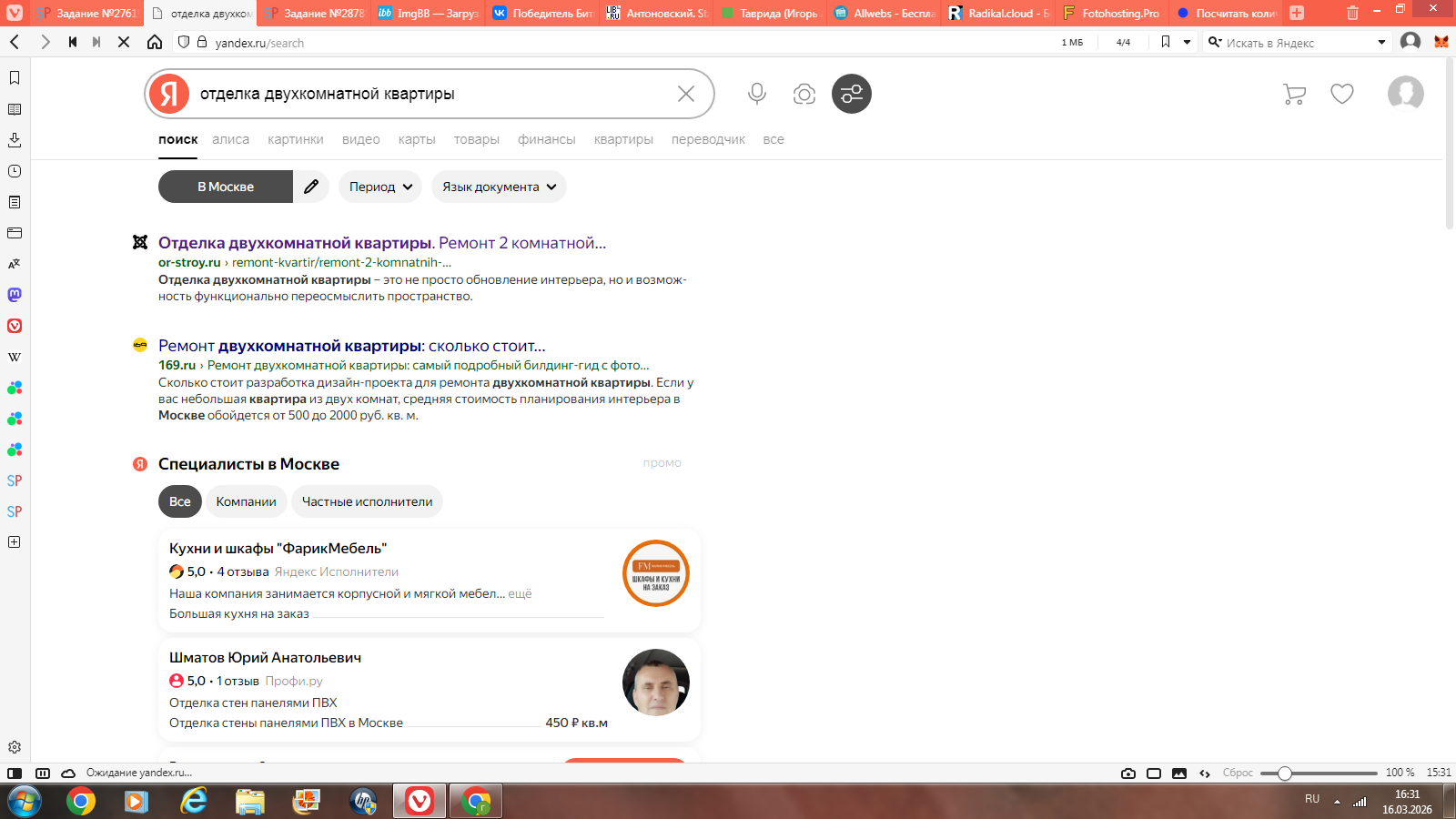The height and width of the screenshot is (819, 1456).
Task: Select the Все specialists filter chip
Action: (180, 501)
